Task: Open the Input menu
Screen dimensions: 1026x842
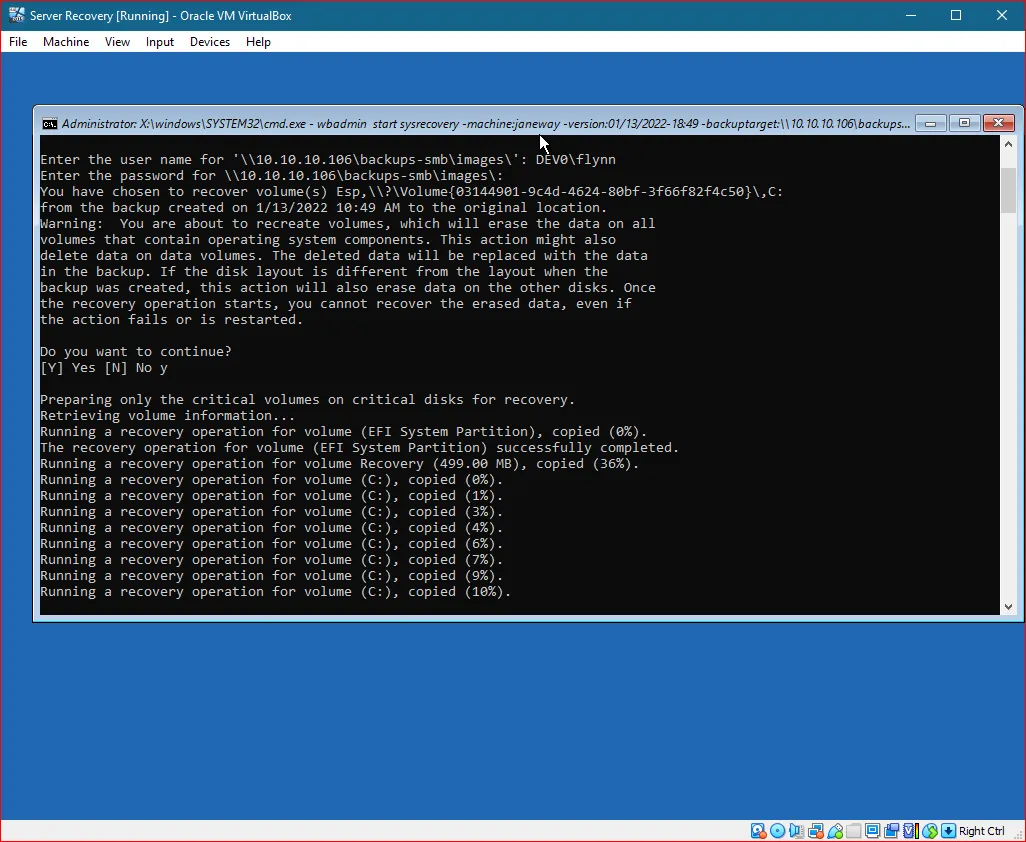Action: point(159,42)
